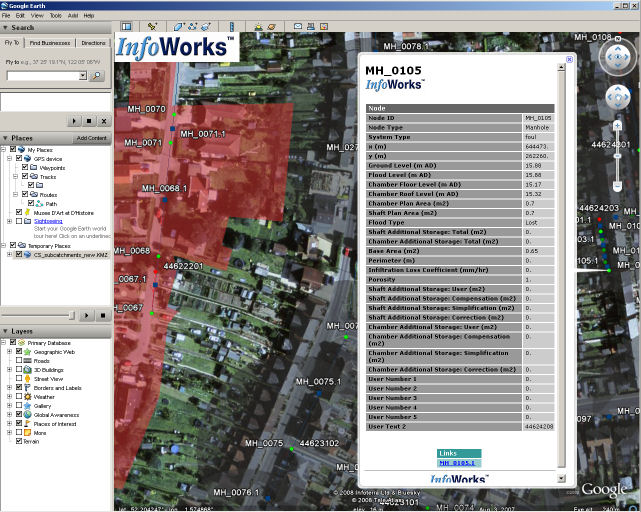
Task: Expand the Sightseeing tree node
Action: point(9,221)
